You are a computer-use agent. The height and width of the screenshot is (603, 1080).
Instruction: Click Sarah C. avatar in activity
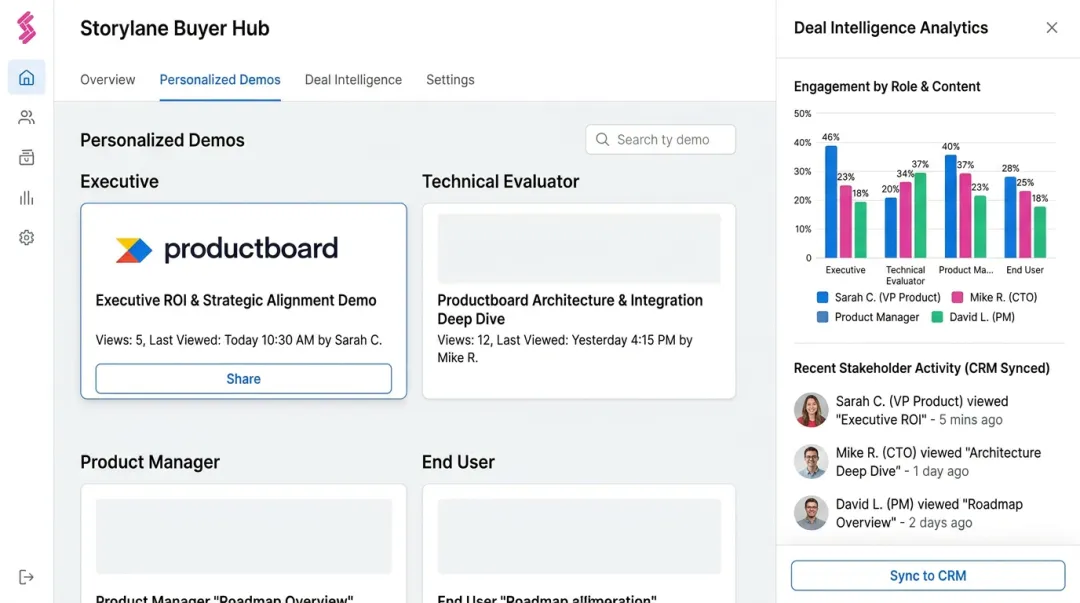pyautogui.click(x=811, y=410)
